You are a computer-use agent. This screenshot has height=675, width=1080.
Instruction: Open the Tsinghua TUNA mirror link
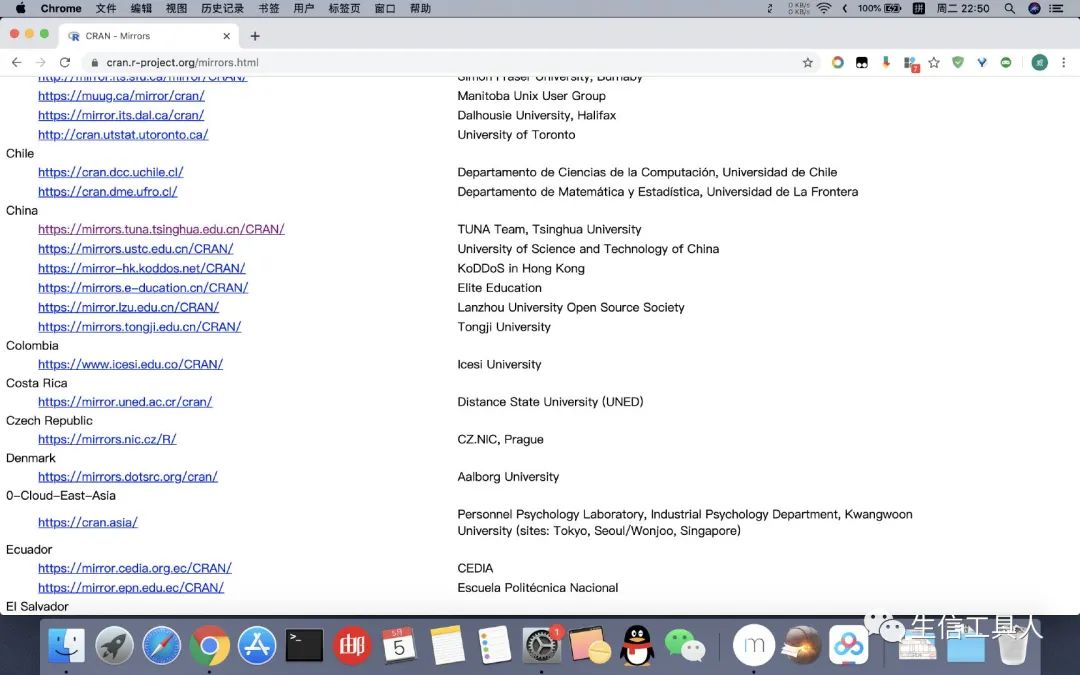pos(161,229)
